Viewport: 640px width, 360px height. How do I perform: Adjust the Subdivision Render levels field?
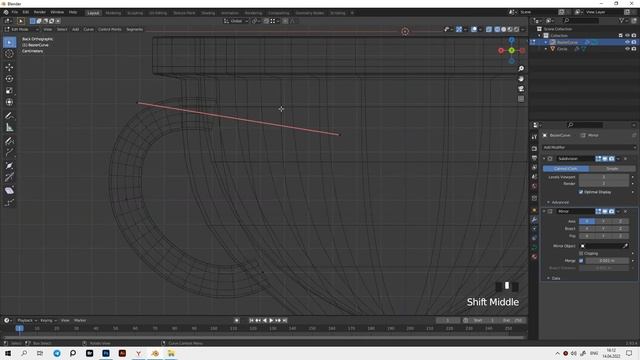[x=604, y=184]
